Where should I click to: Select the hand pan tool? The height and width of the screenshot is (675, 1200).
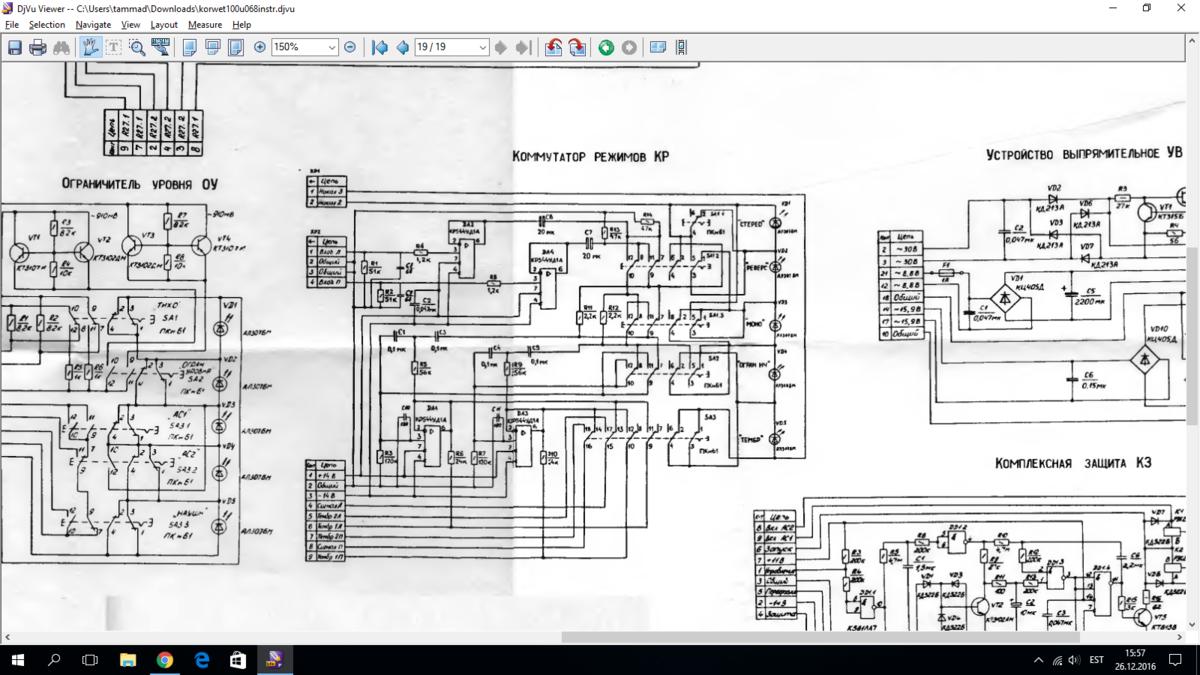tap(90, 47)
